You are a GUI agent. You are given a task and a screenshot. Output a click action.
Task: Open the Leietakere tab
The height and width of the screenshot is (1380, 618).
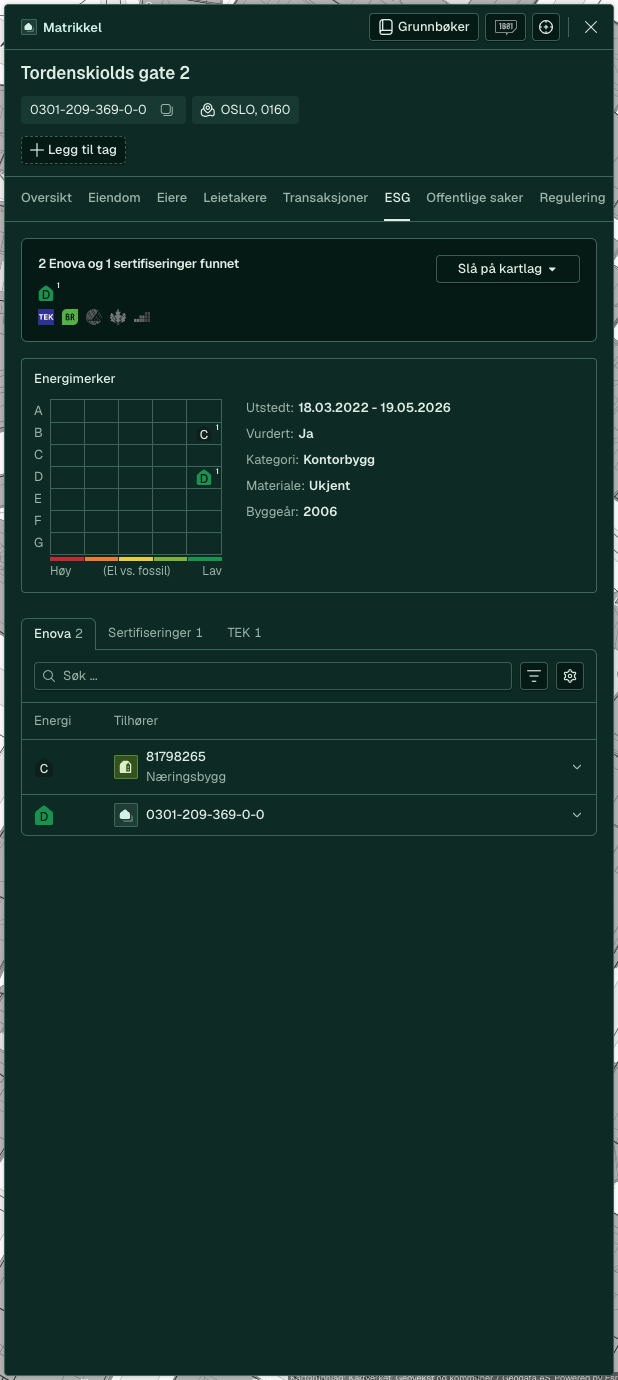(x=235, y=198)
